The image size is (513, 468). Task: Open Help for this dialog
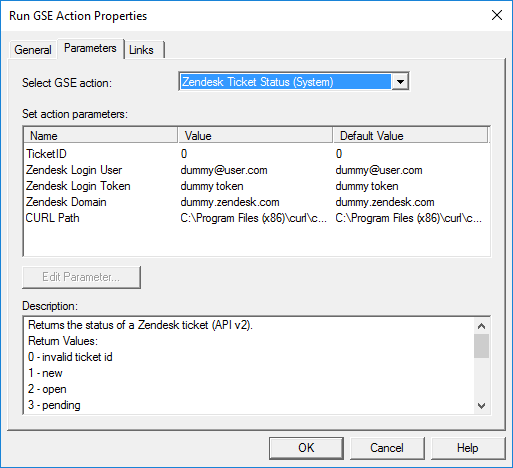[x=468, y=448]
